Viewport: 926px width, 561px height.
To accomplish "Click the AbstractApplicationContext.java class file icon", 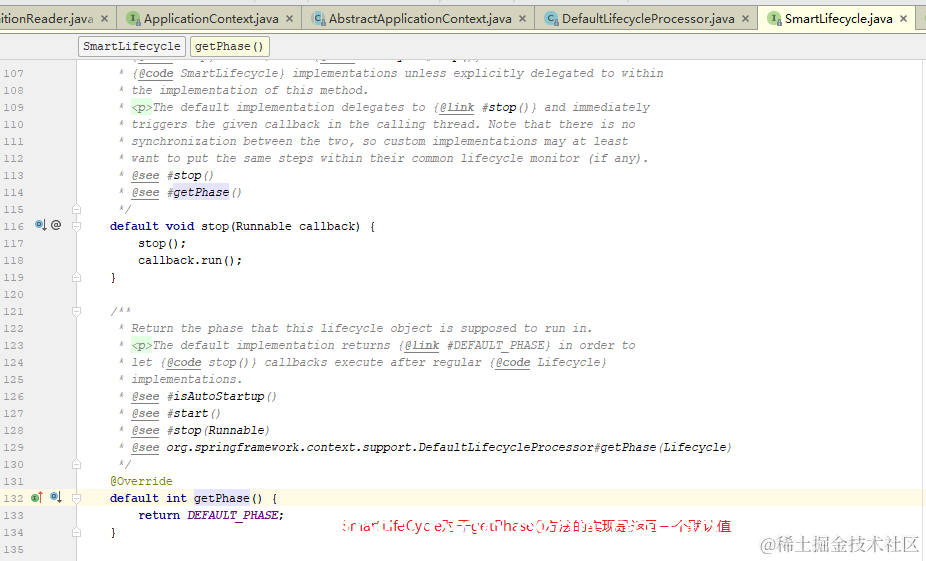I will click(x=319, y=19).
